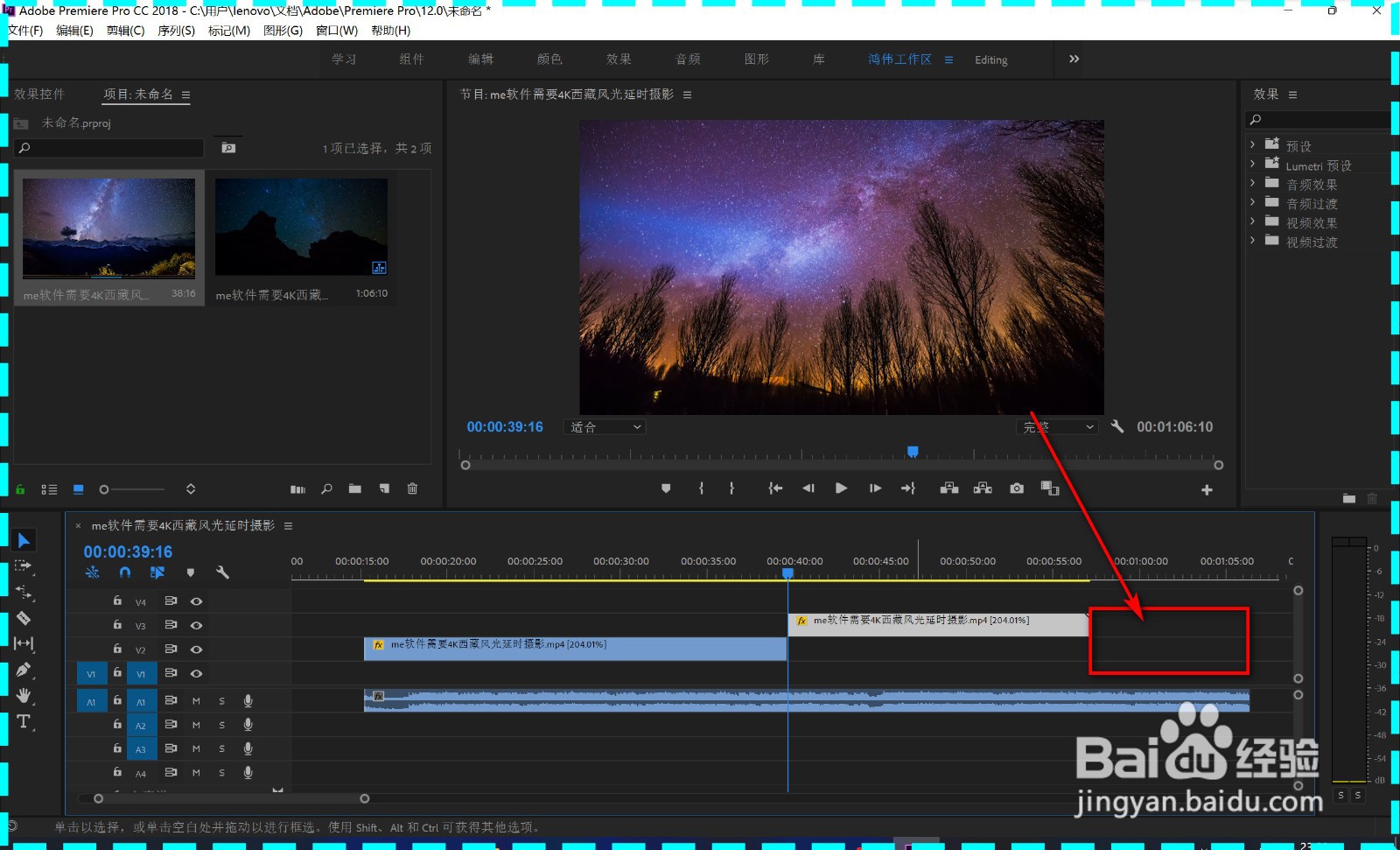Select the Selection arrow tool
This screenshot has width=1400, height=850.
24,541
